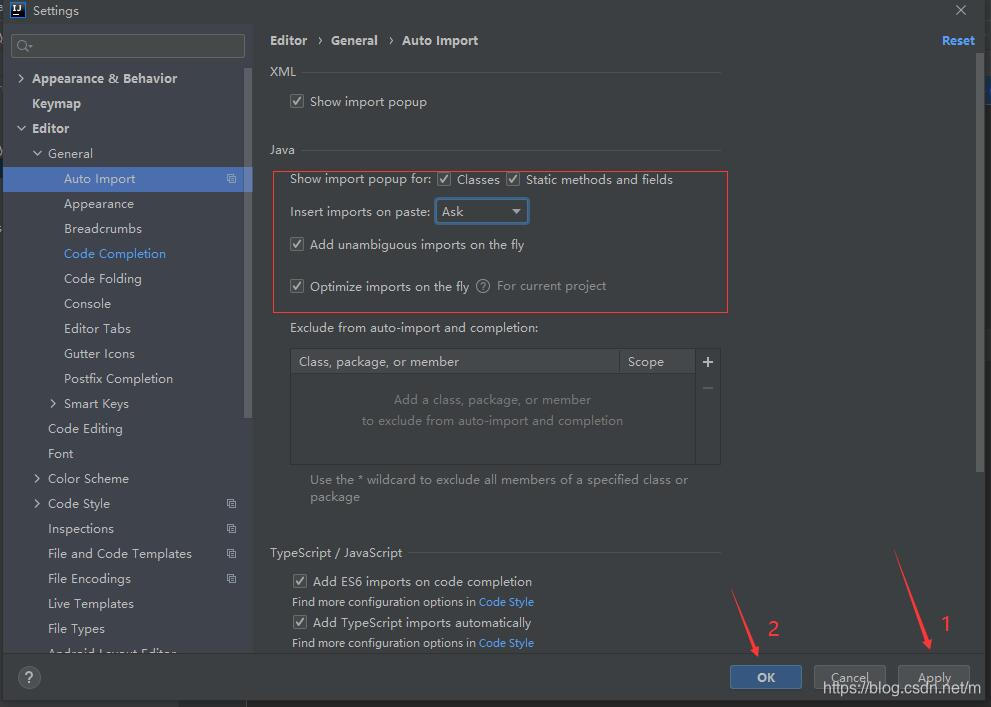This screenshot has height=707, width=991.
Task: Open Console settings
Action: 87,303
